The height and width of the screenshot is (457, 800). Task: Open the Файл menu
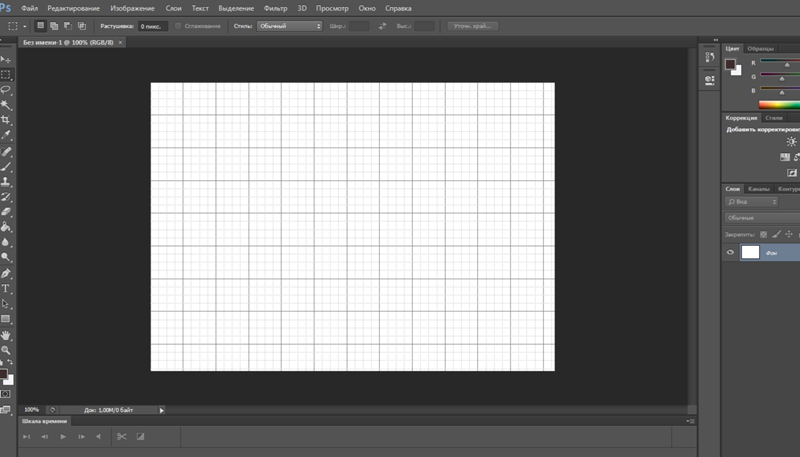click(x=30, y=8)
